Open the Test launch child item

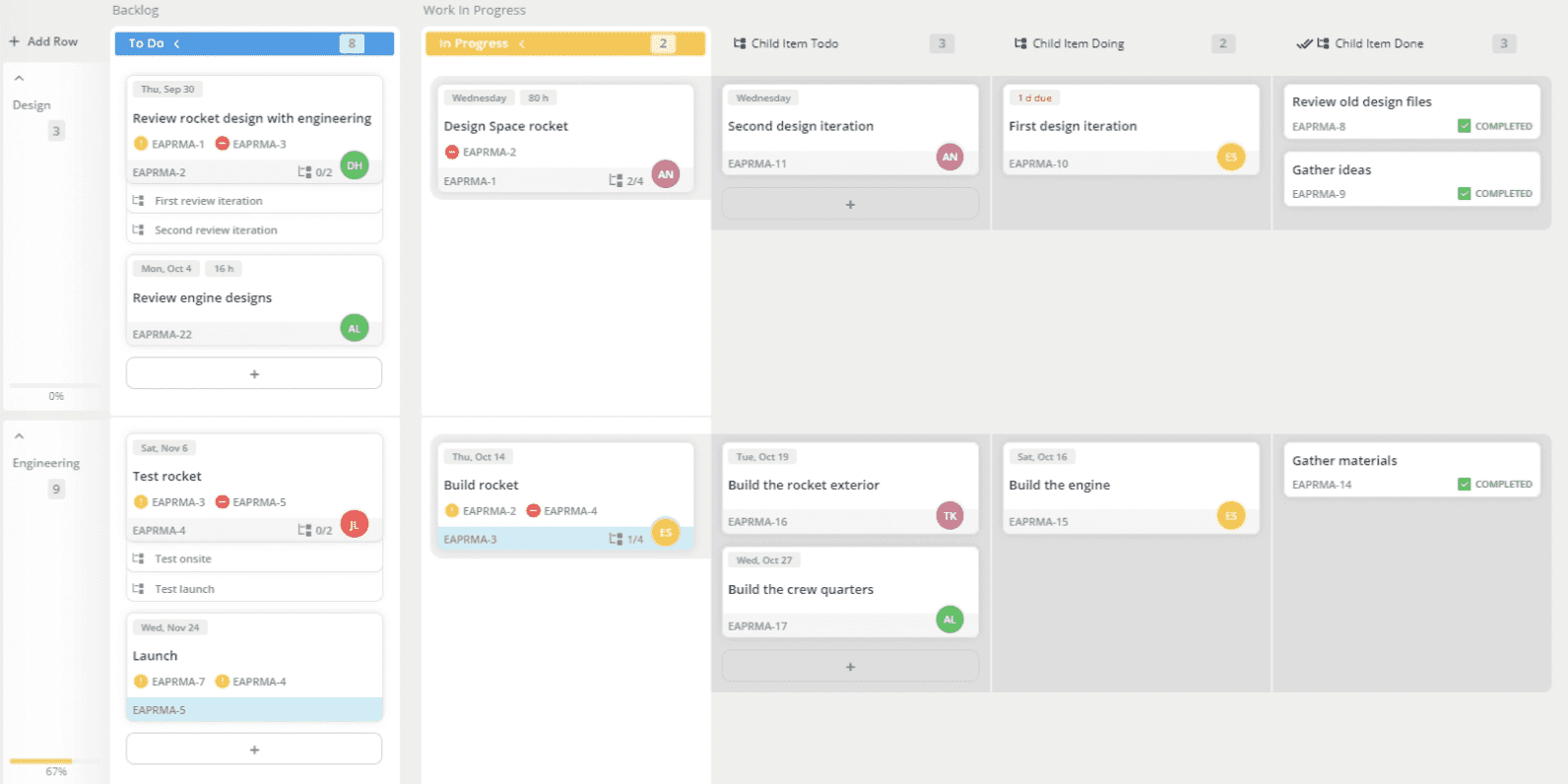click(184, 589)
